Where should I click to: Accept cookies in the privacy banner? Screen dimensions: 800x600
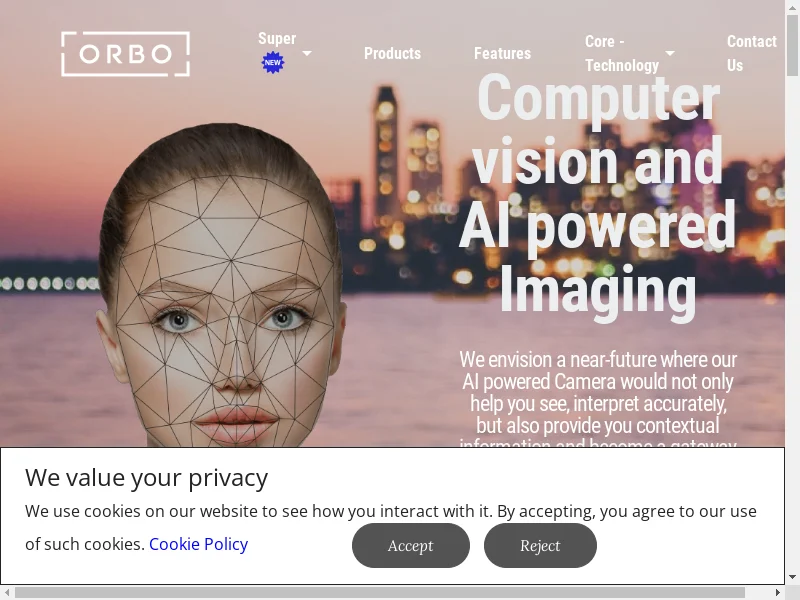tap(411, 545)
